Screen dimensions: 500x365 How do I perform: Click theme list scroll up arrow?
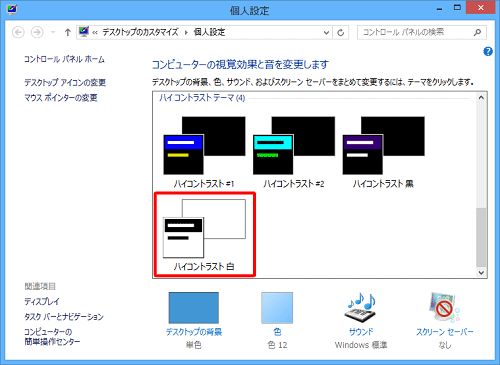(481, 98)
